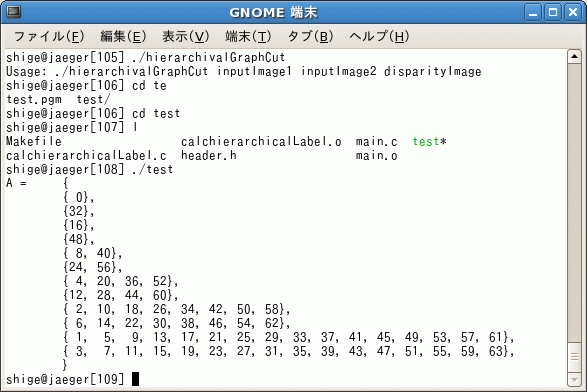Viewport: 587px width, 392px height.
Task: Click the vertical scrollbar track area
Action: coord(574,202)
